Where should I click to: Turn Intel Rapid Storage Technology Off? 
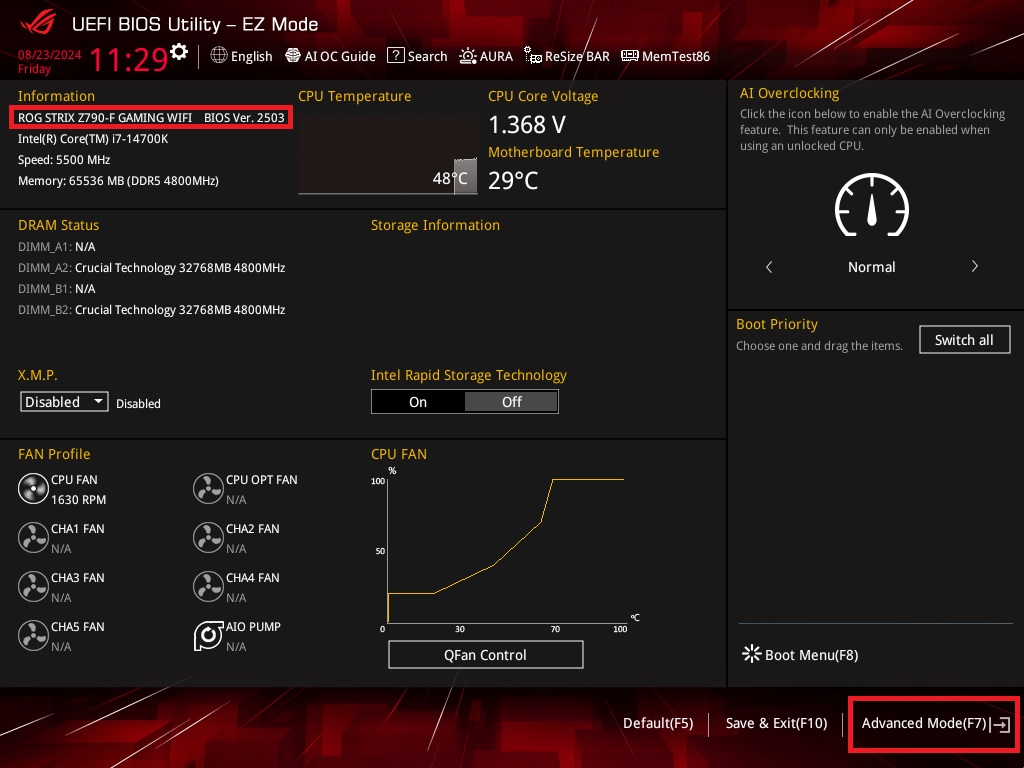(511, 402)
